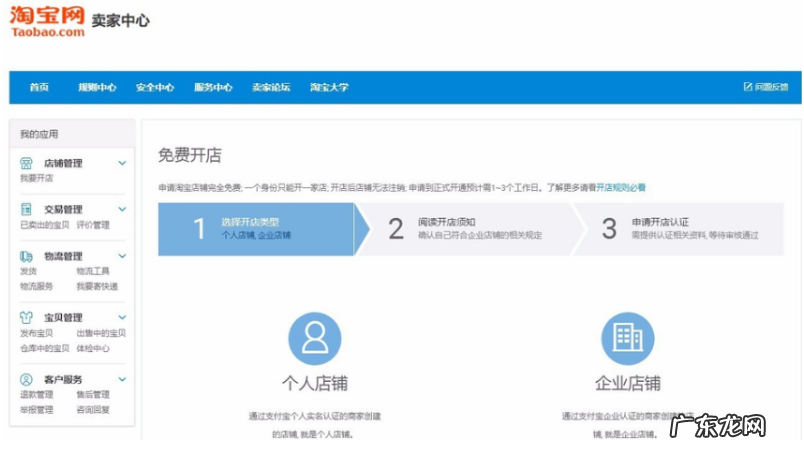Click the 问题反馈 edit icon
Viewport: 804px width, 455px height.
[x=748, y=87]
